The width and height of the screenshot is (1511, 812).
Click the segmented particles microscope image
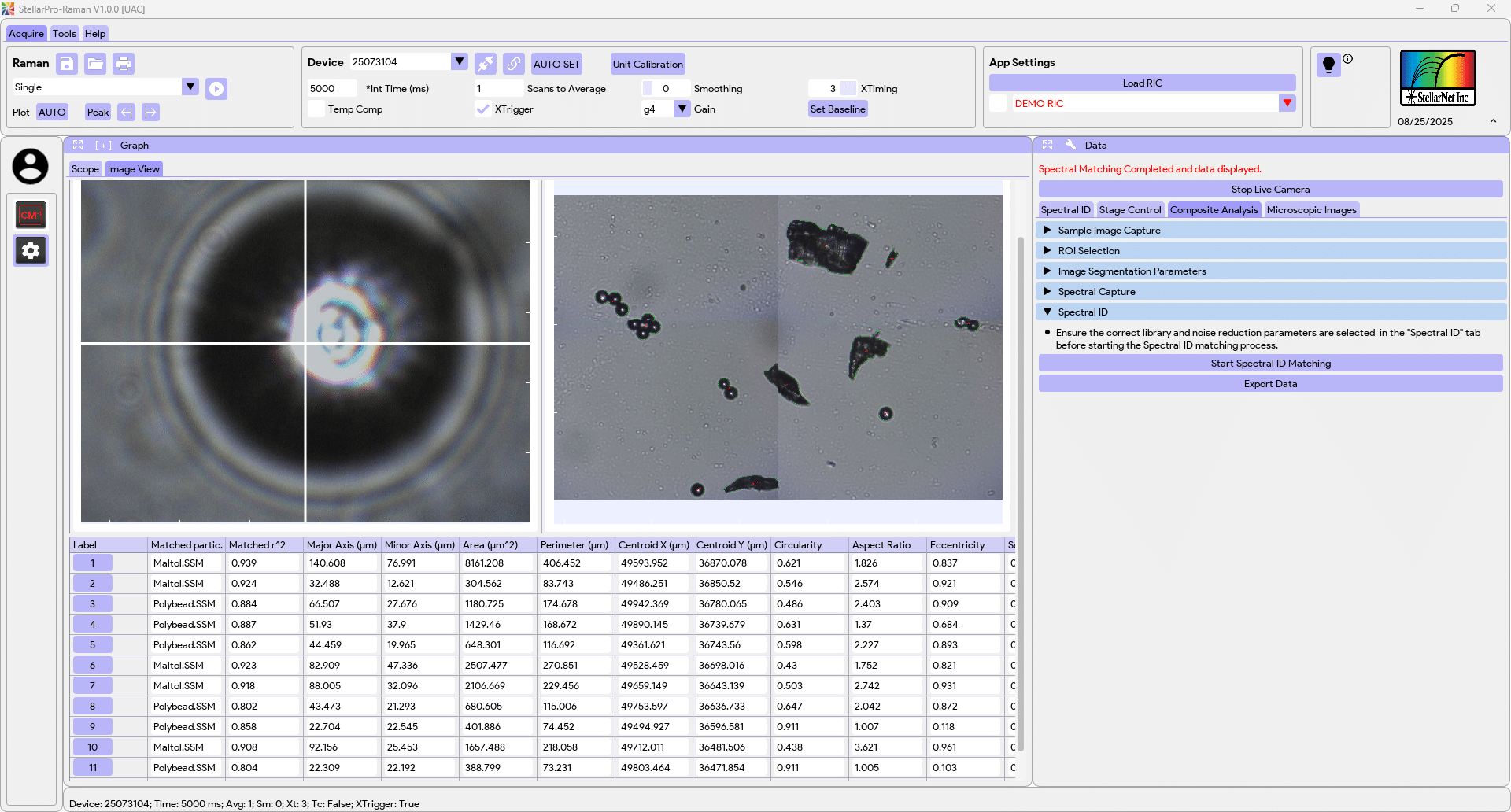tap(778, 347)
